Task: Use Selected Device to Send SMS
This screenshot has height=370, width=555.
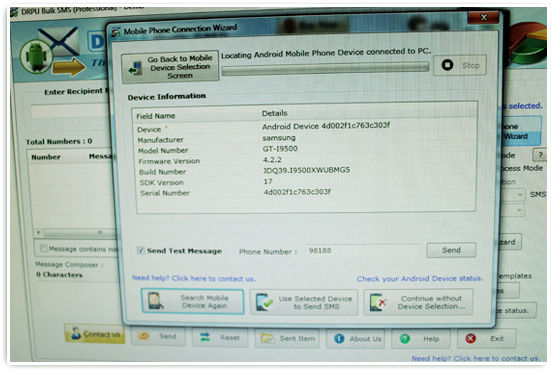Action: 304,302
